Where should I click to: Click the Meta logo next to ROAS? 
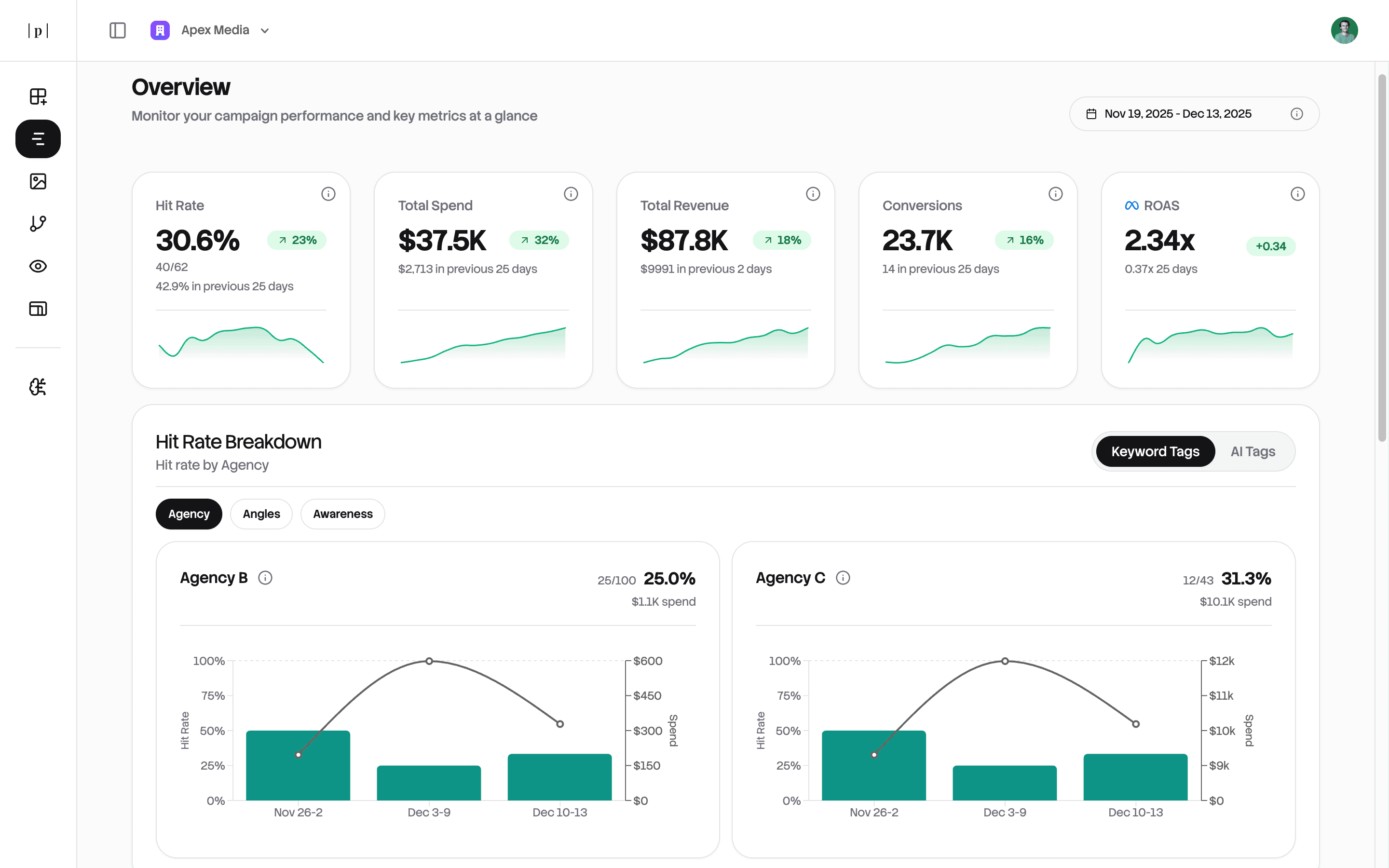coord(1131,205)
